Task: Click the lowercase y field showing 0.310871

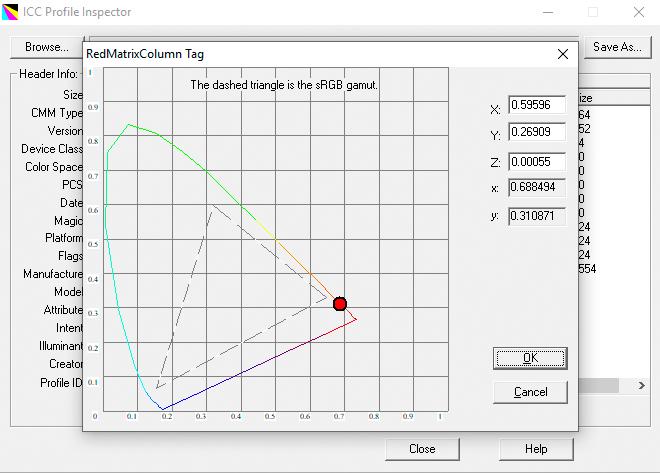Action: click(x=537, y=216)
